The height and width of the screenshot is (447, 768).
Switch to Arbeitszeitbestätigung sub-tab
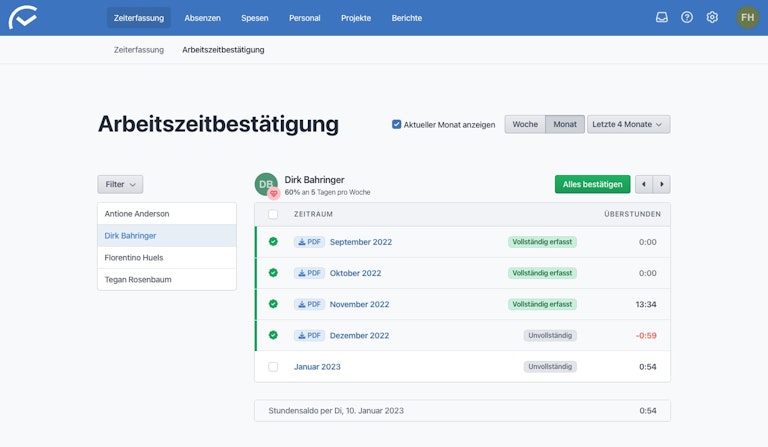[x=223, y=50]
